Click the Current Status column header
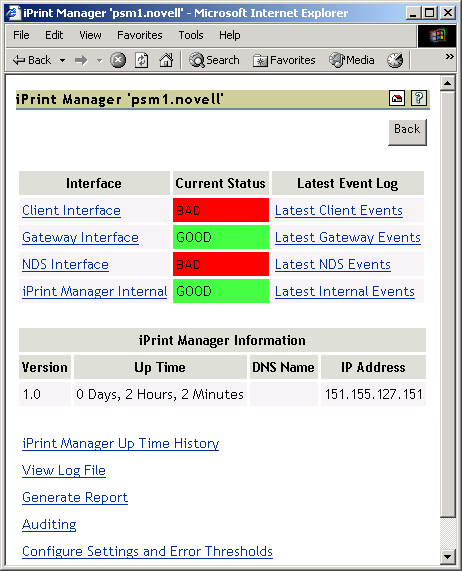The height and width of the screenshot is (571, 462). 221,183
